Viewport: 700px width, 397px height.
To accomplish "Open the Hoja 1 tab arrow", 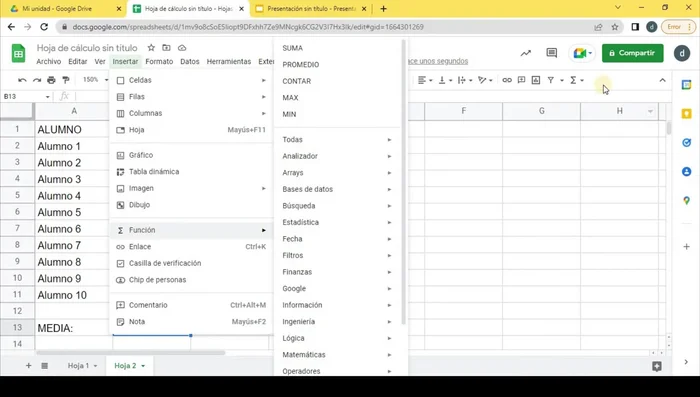I will [x=95, y=366].
